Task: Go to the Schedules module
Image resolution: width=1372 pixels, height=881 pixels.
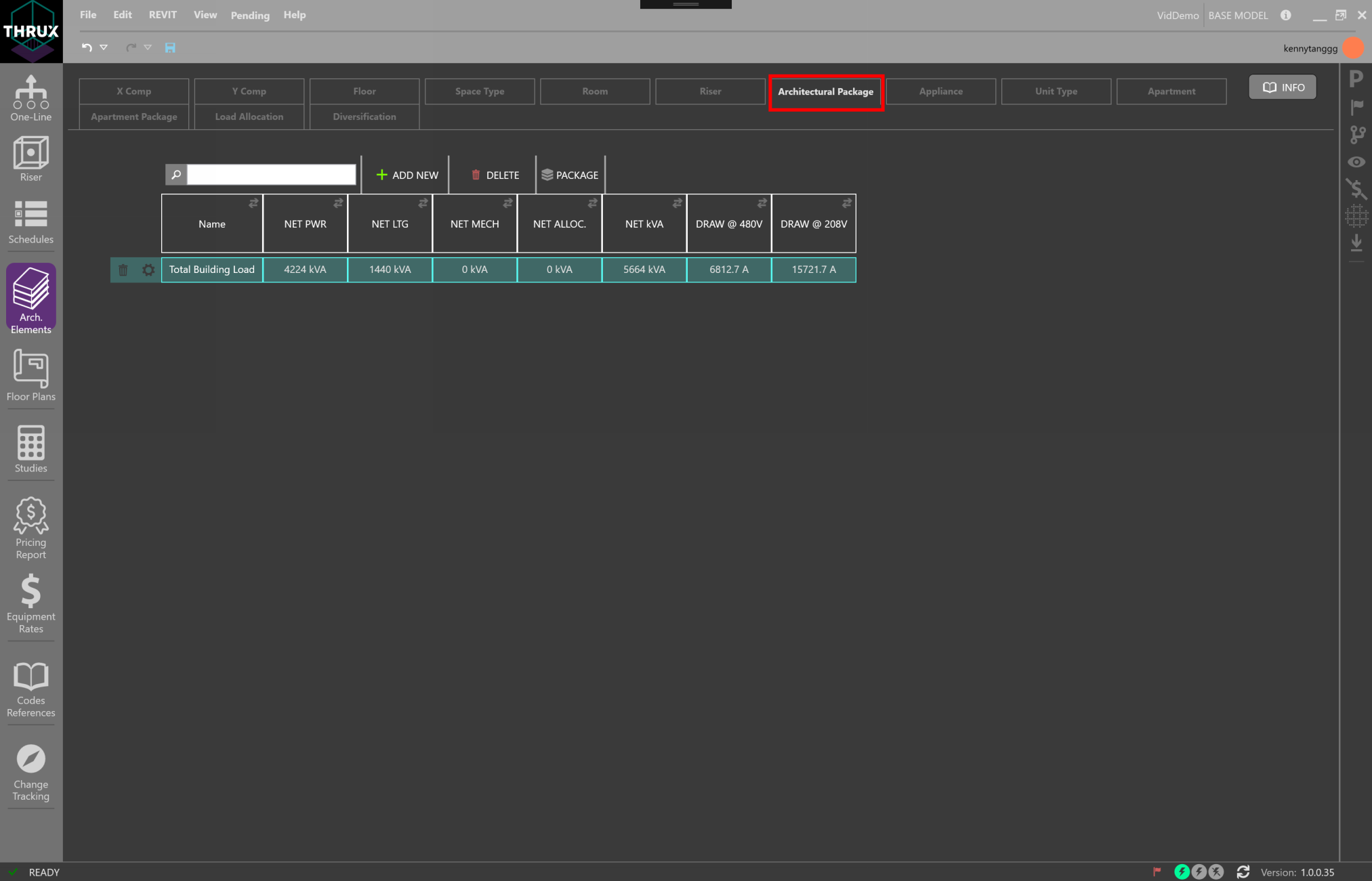Action: coord(30,221)
